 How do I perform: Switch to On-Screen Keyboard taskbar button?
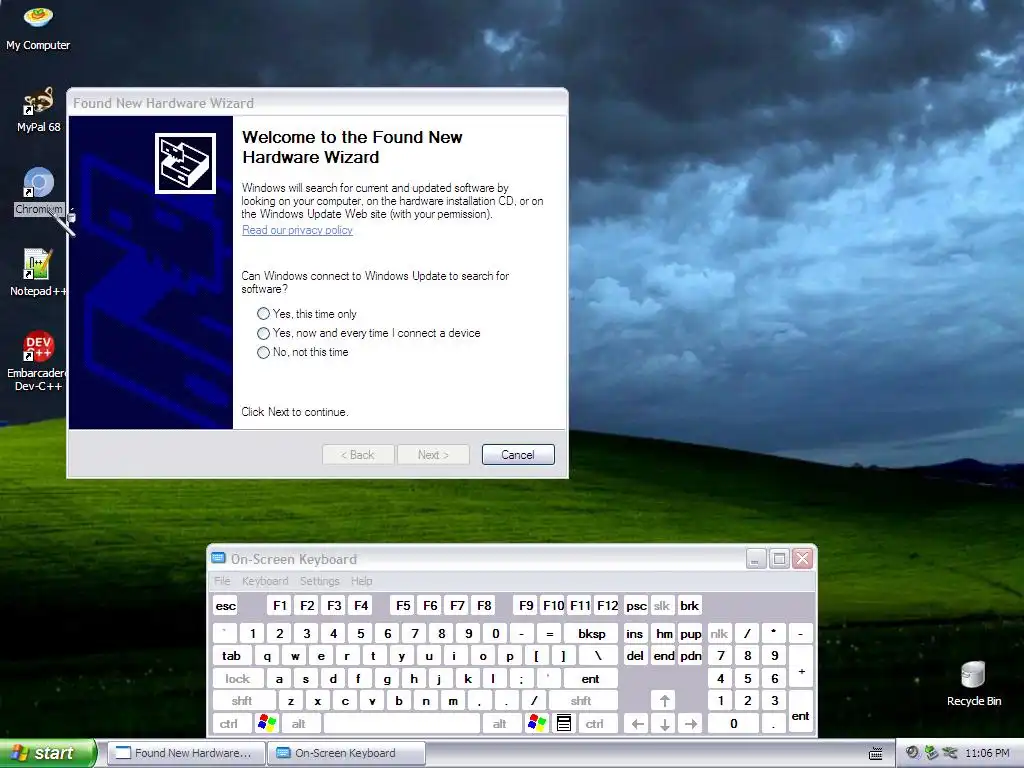coord(345,753)
